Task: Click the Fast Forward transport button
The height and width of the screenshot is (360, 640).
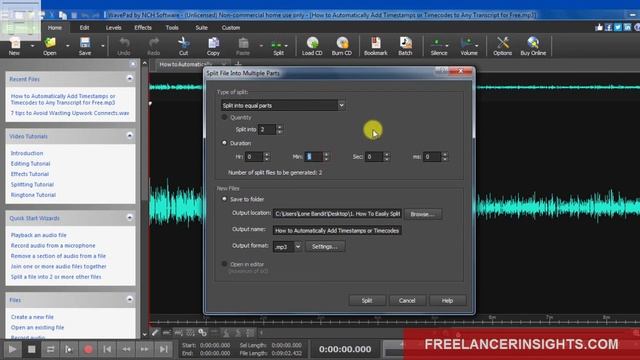Action: [x=145, y=349]
